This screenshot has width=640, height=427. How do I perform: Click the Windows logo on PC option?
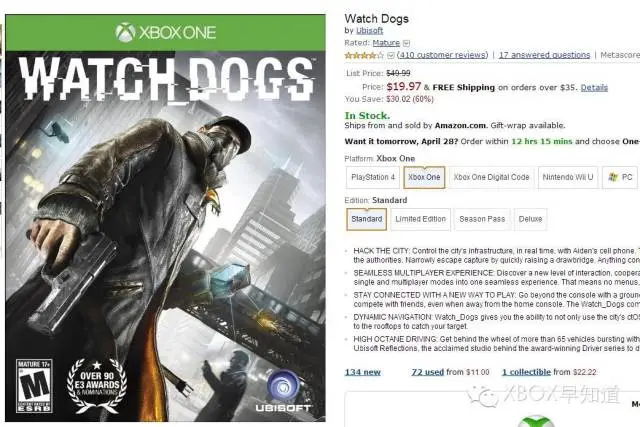(613, 177)
